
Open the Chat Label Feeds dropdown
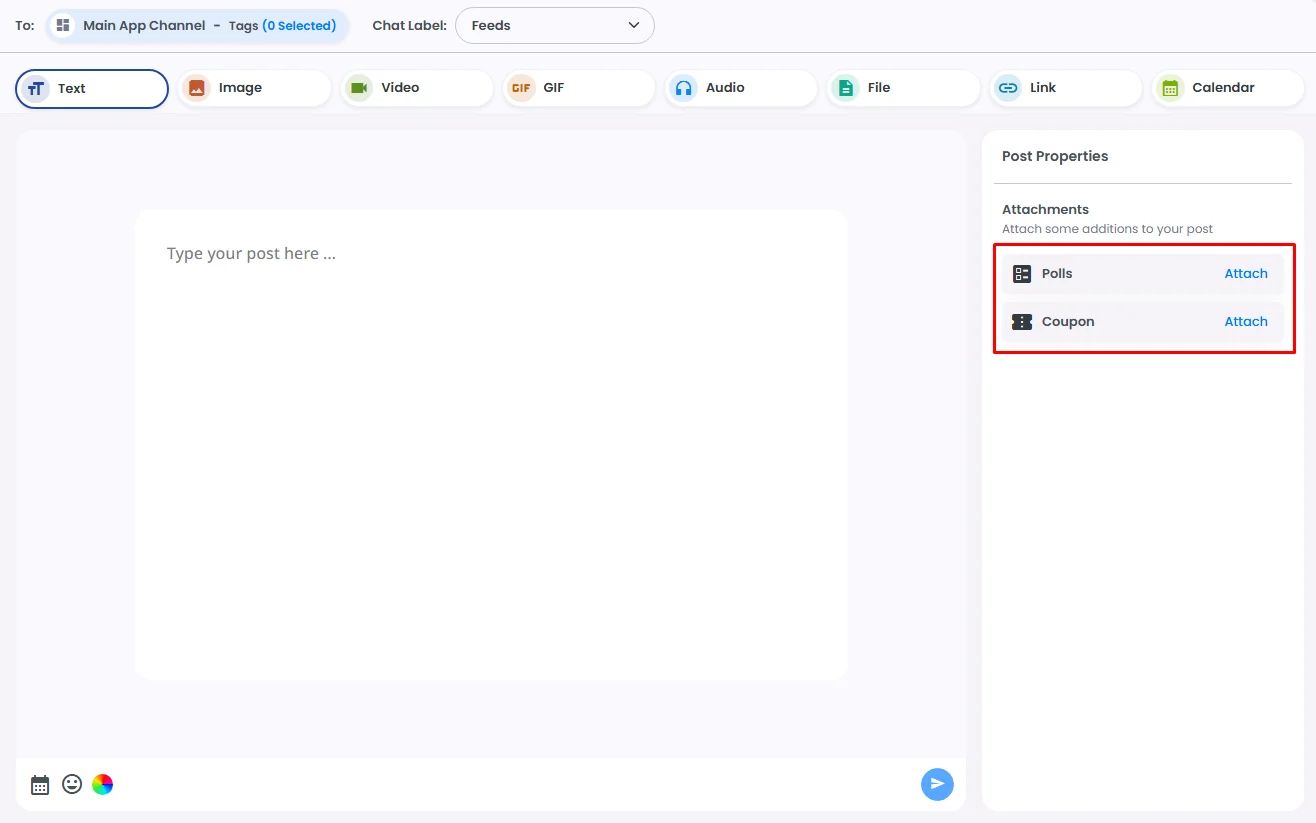coord(555,26)
